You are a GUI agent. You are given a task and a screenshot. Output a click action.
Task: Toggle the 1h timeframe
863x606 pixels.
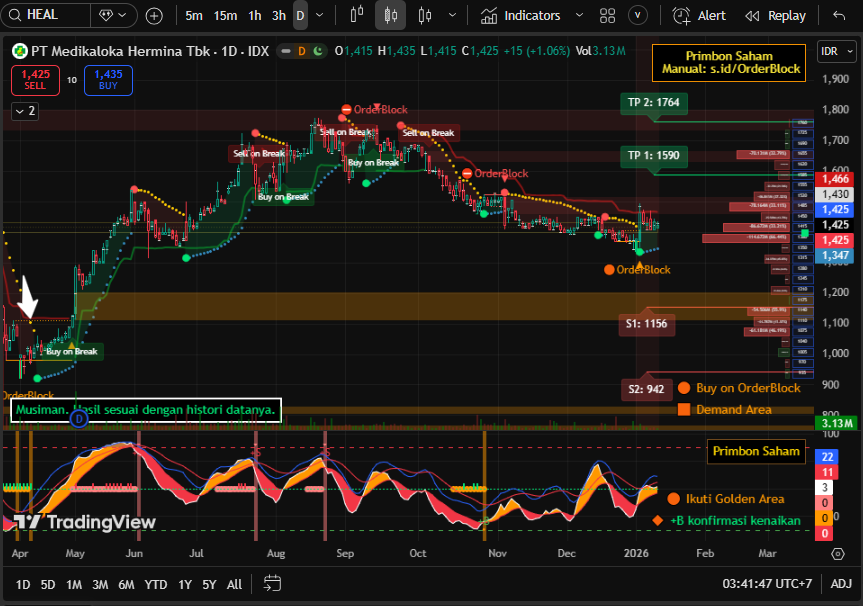[255, 16]
